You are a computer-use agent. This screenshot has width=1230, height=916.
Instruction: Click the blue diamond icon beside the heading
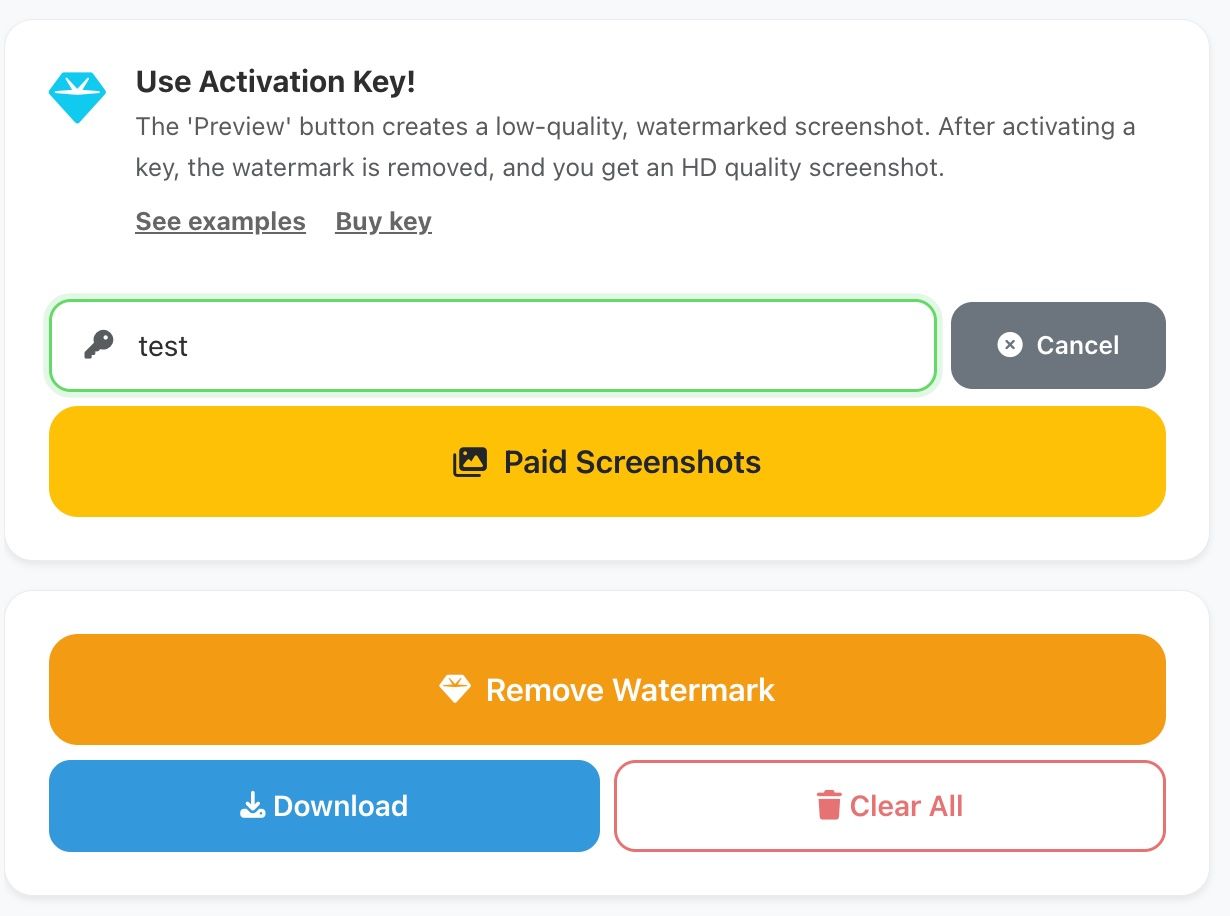tap(77, 96)
